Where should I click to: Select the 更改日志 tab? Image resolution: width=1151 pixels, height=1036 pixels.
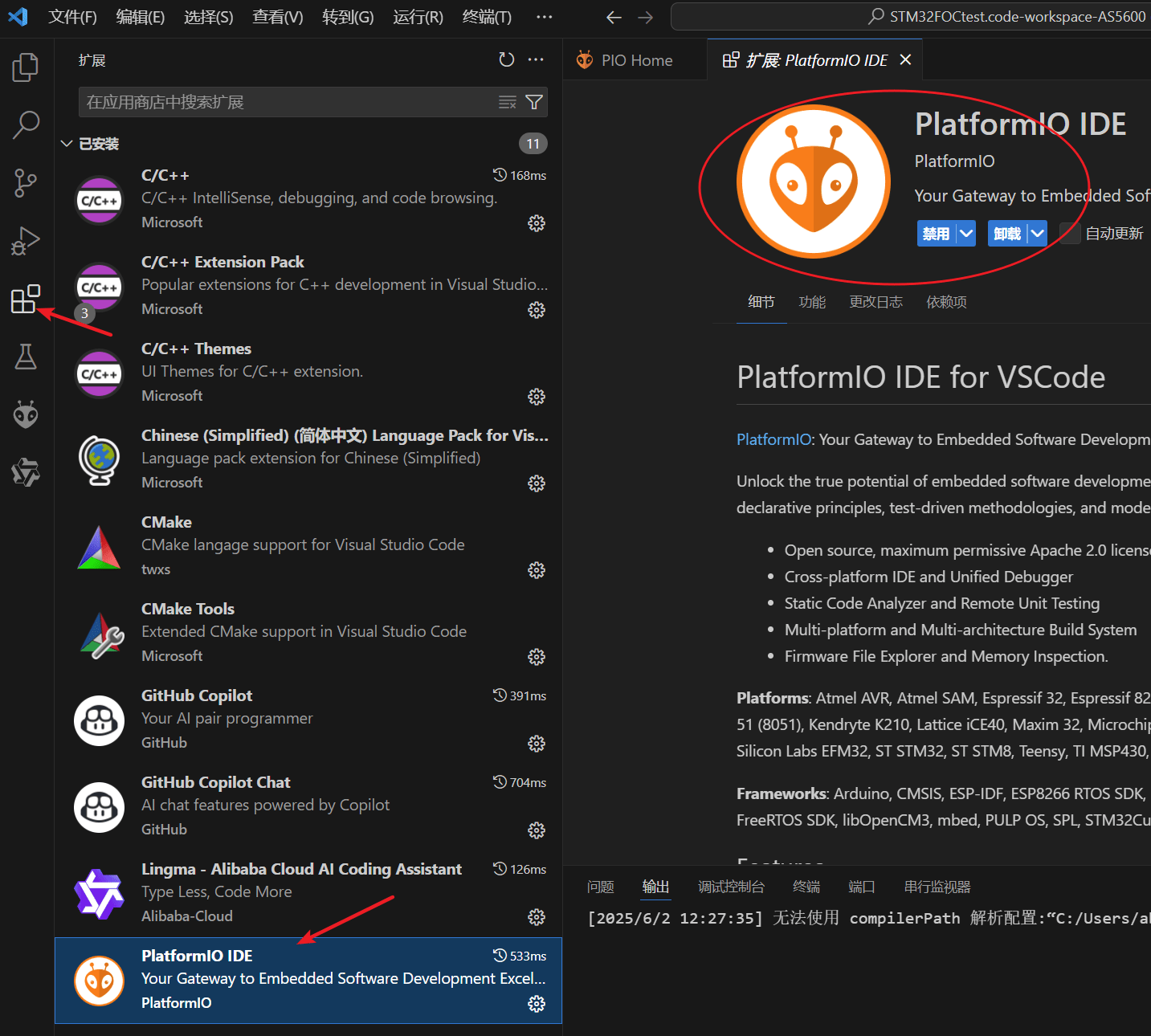point(876,302)
